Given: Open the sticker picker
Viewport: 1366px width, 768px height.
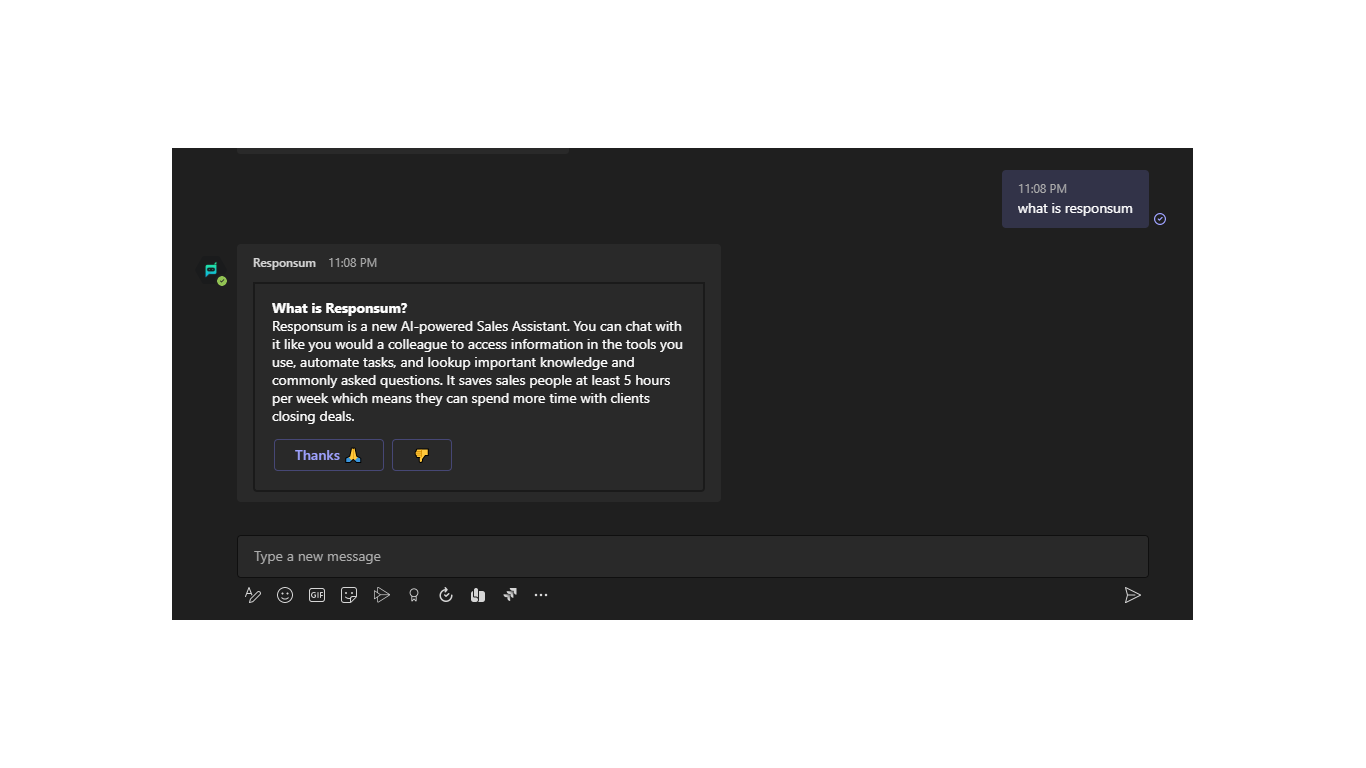Looking at the screenshot, I should [349, 595].
